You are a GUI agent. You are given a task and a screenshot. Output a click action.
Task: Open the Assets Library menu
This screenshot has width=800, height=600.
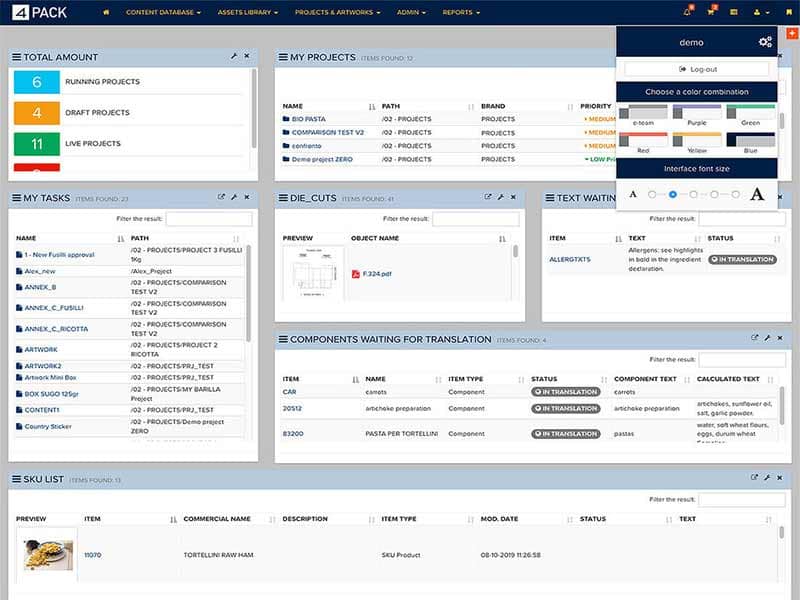247,13
